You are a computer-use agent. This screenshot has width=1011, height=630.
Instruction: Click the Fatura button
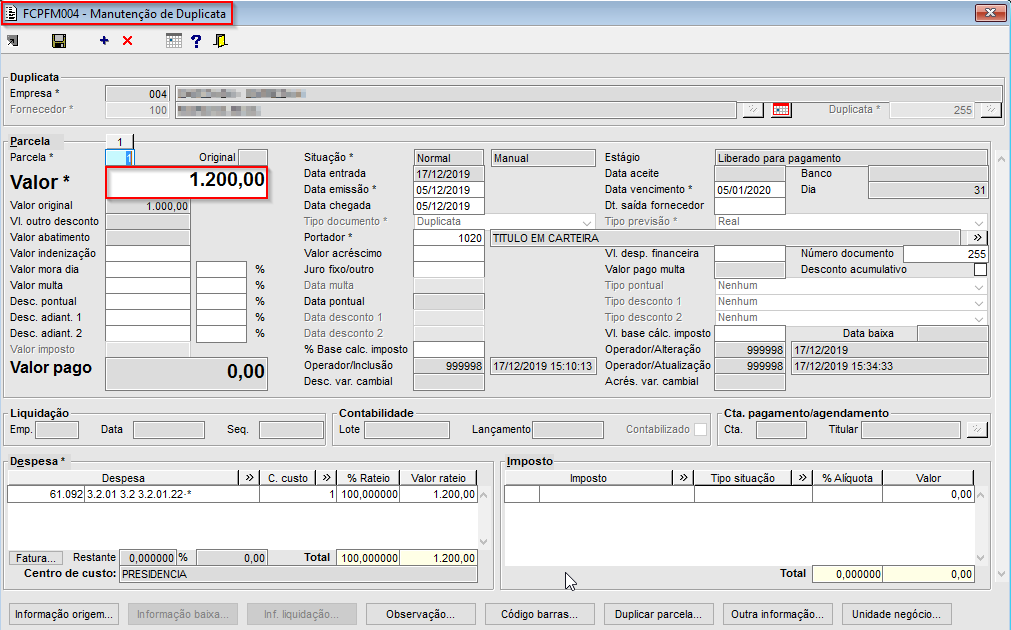point(36,558)
